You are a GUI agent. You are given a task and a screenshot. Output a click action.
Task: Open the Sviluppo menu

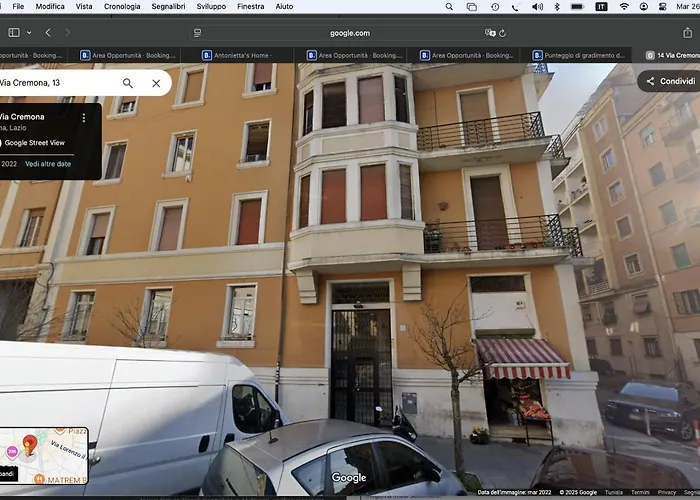pyautogui.click(x=211, y=6)
